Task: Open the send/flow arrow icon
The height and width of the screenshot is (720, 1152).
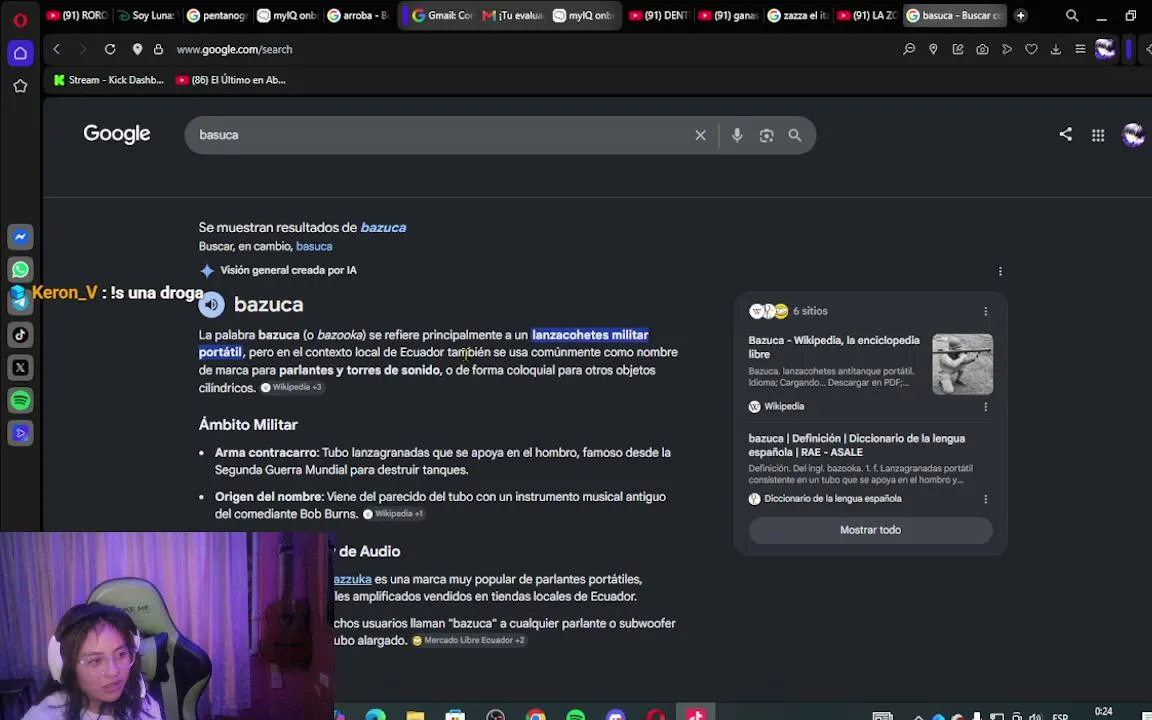Action: point(1007,49)
